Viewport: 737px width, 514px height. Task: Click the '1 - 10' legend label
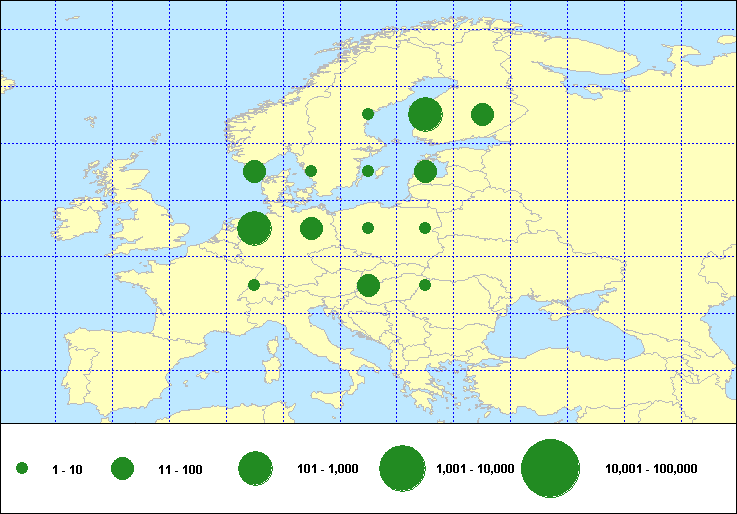67,469
